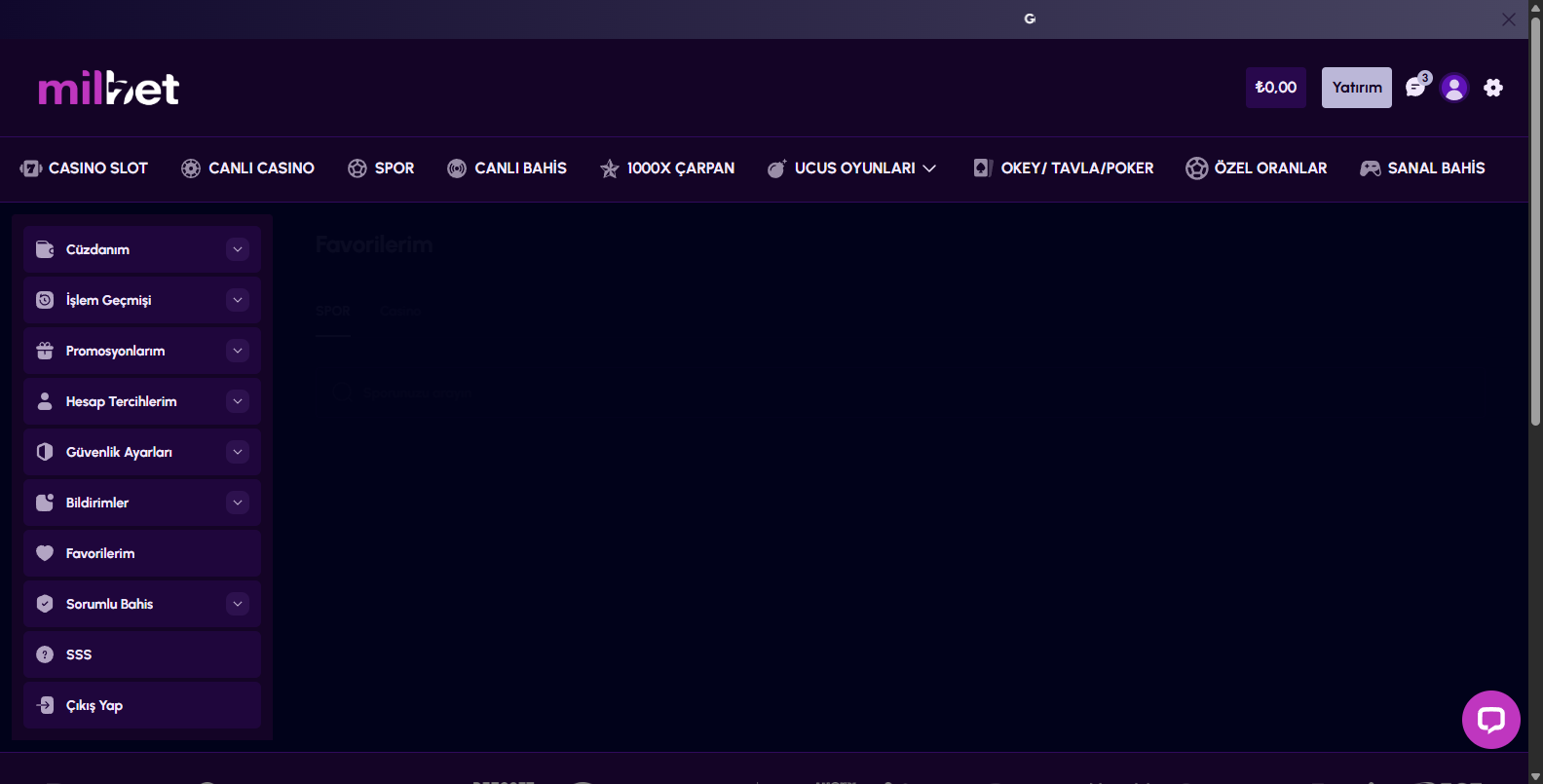The width and height of the screenshot is (1543, 784).
Task: Click the Spor soccer ball icon
Action: pos(358,168)
